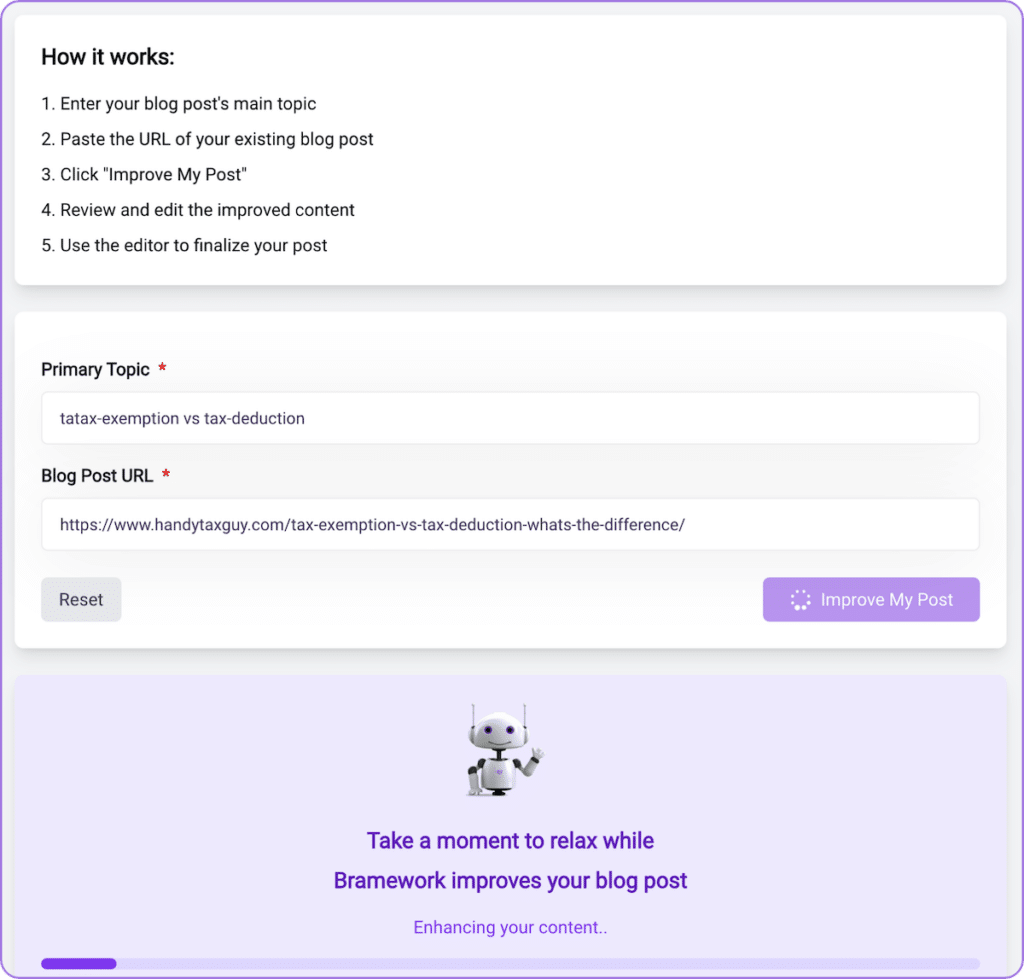
Task: Click the purple progress bar
Action: pos(510,963)
